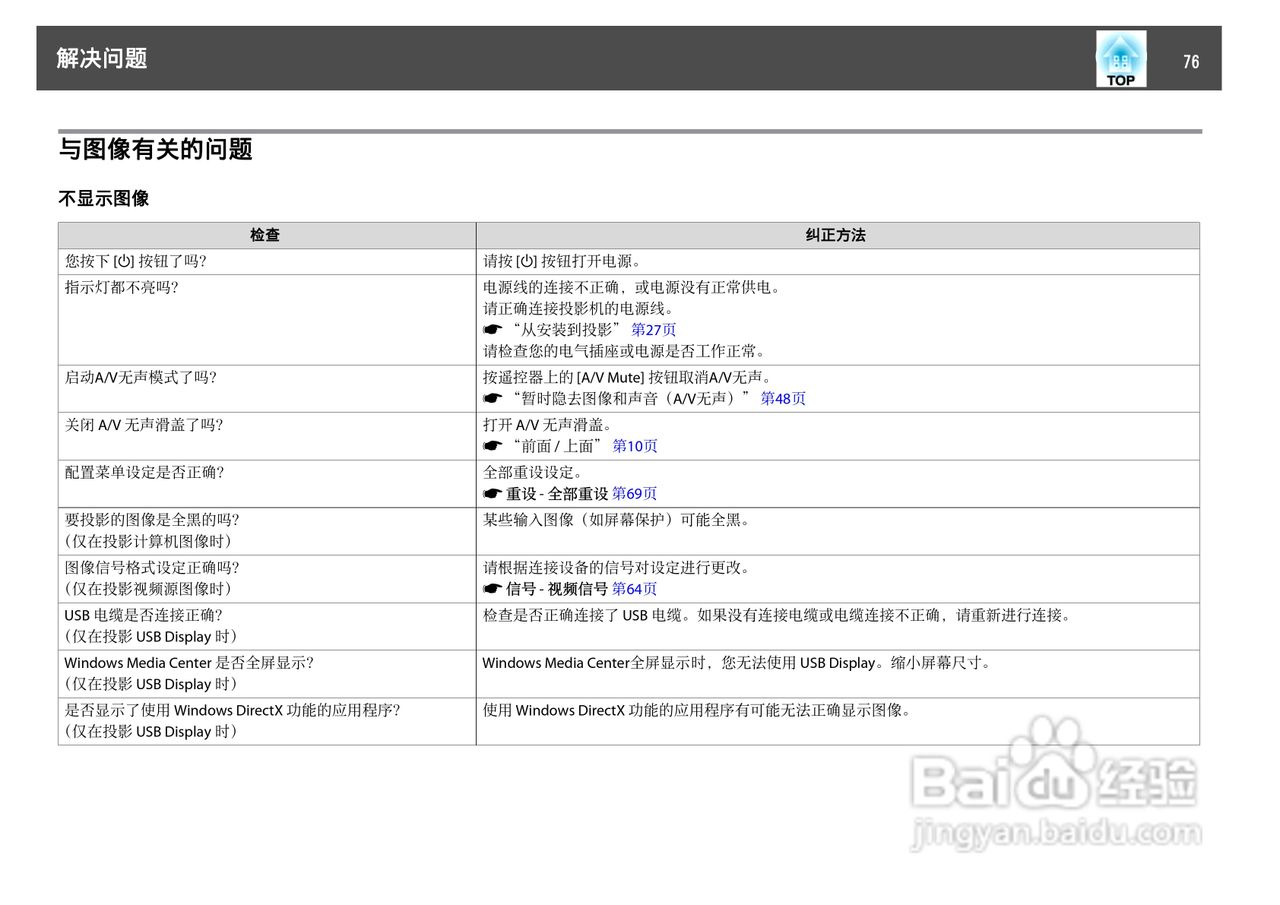The height and width of the screenshot is (905, 1280).
Task: Select the 检查 column header
Action: point(267,235)
